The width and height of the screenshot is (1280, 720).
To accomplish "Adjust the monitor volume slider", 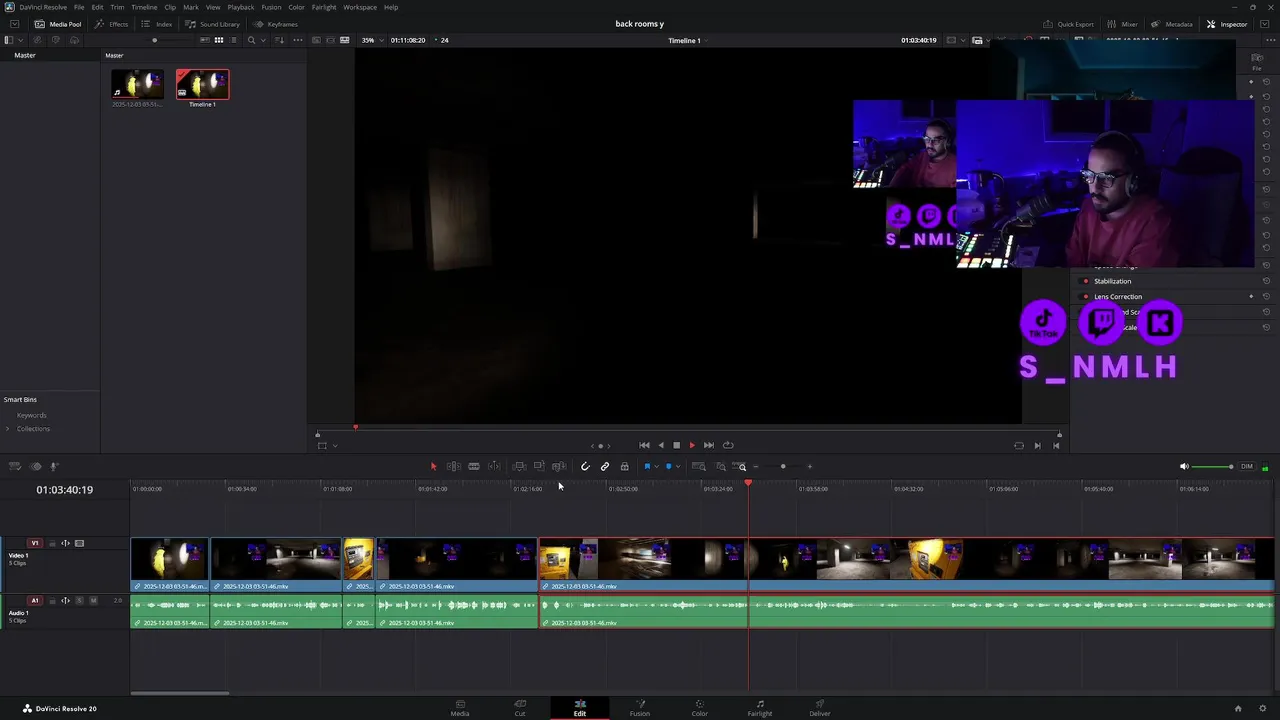I will (1214, 466).
